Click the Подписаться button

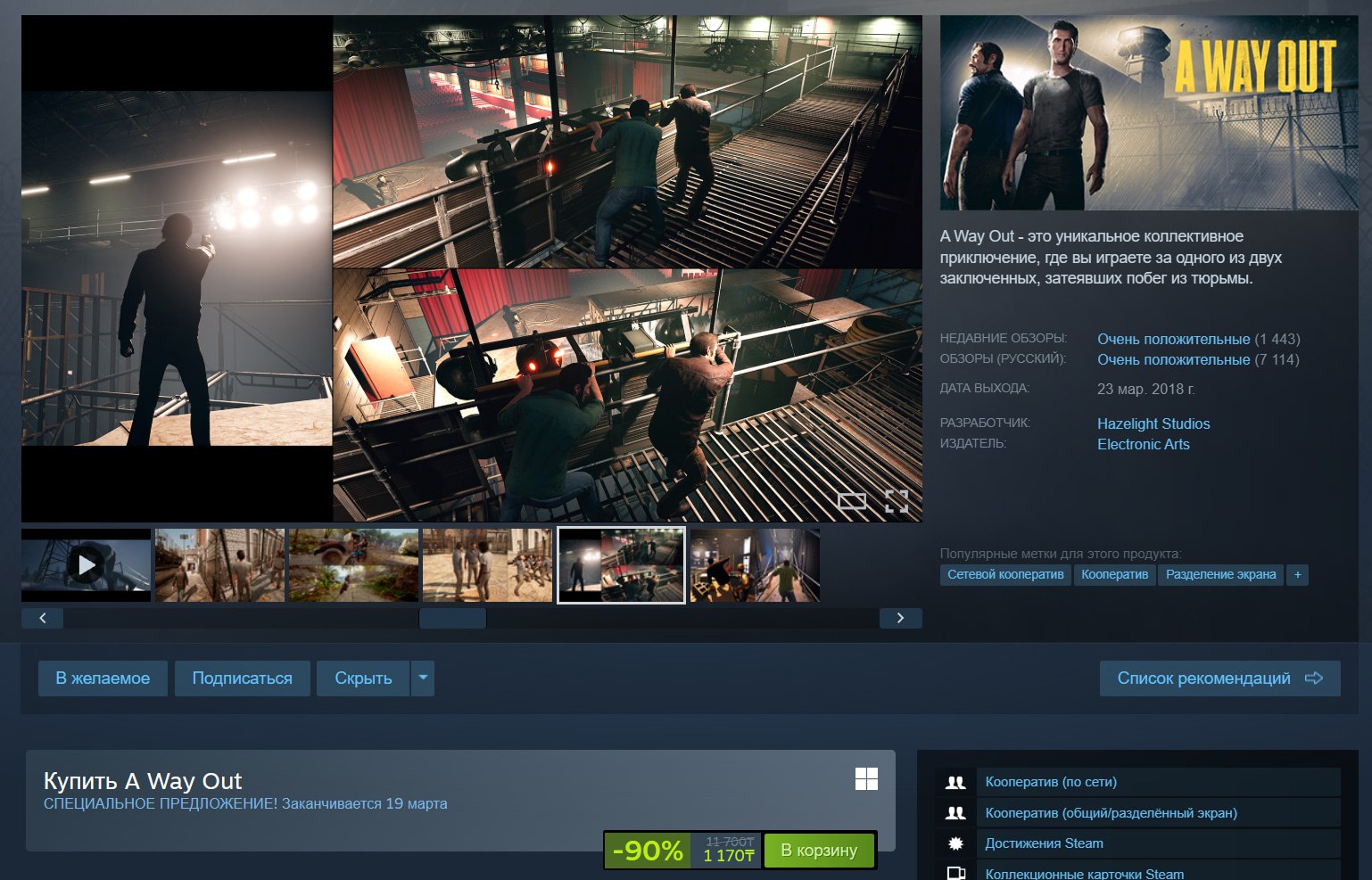pyautogui.click(x=242, y=679)
